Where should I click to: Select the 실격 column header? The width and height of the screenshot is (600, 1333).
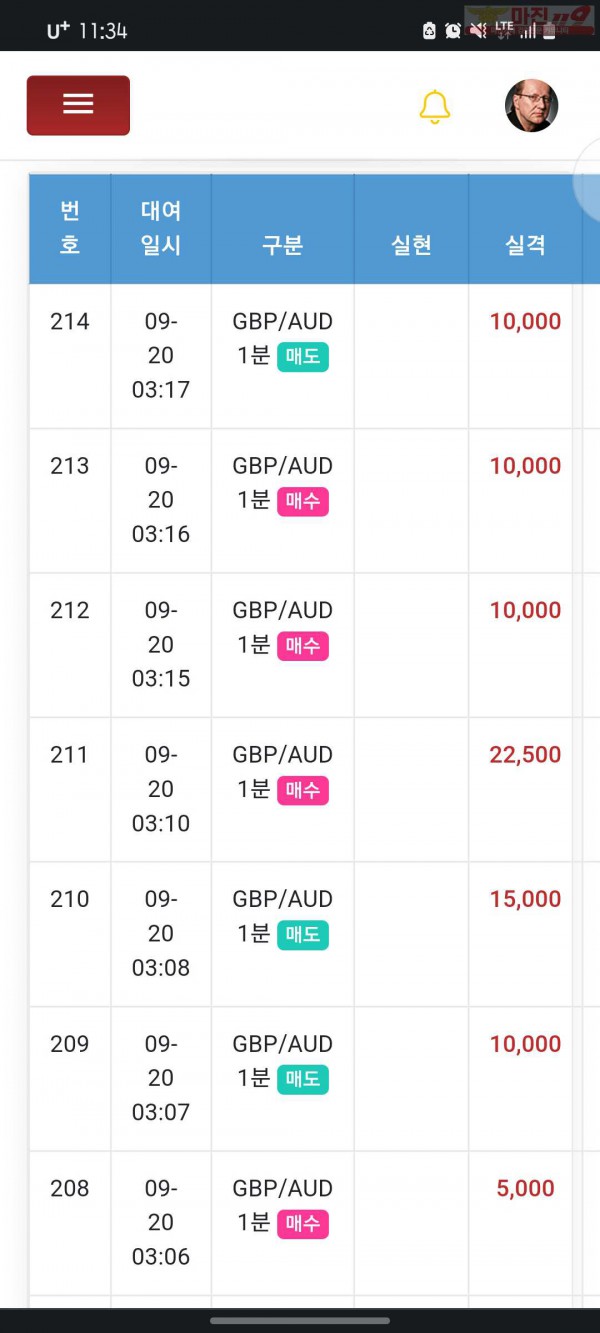[x=525, y=245]
